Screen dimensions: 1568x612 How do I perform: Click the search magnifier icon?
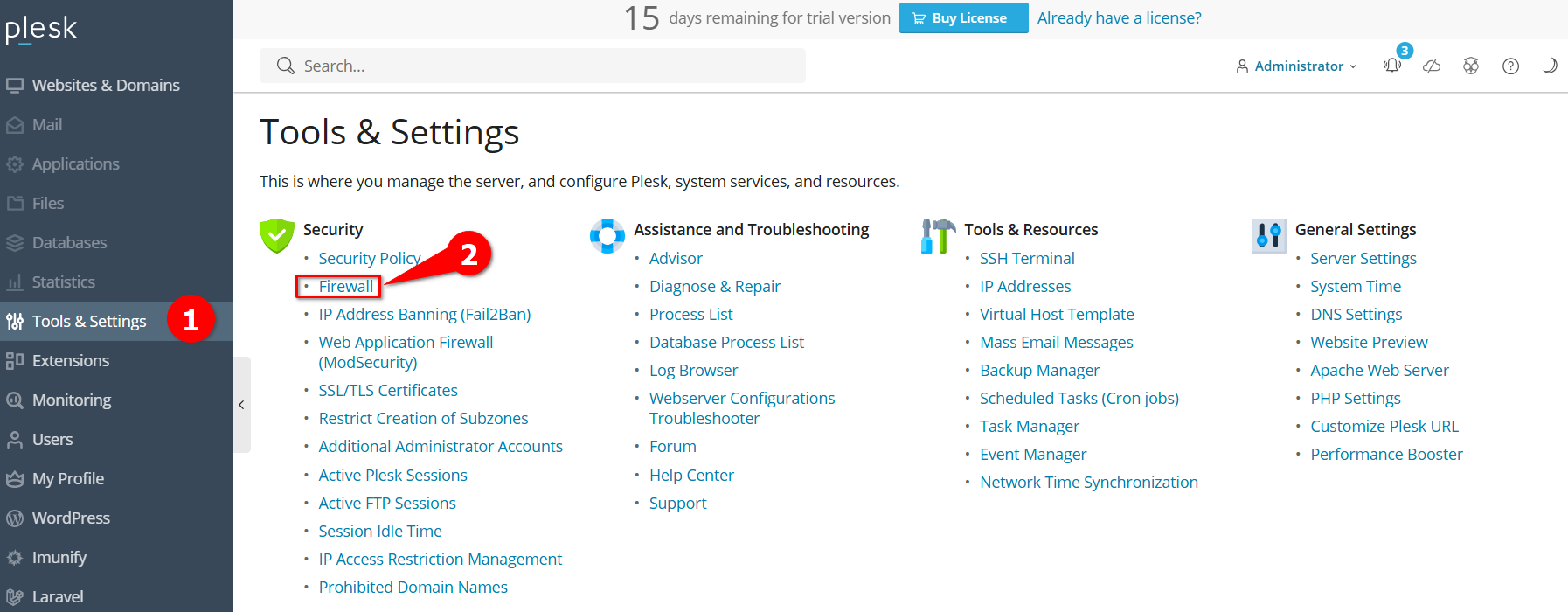click(285, 66)
